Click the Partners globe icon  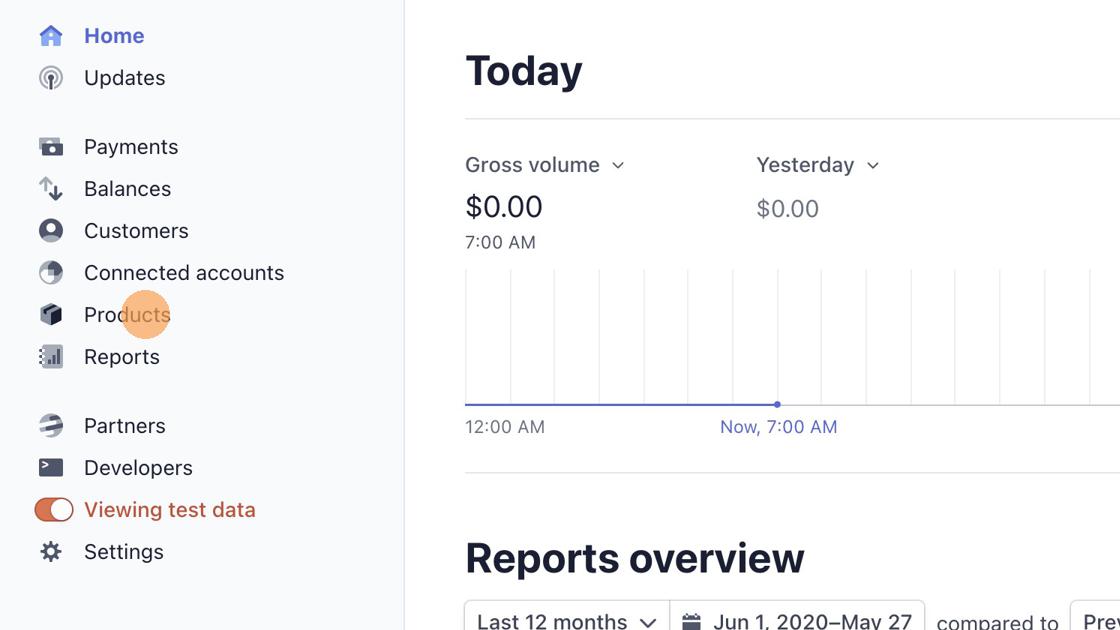coord(51,426)
